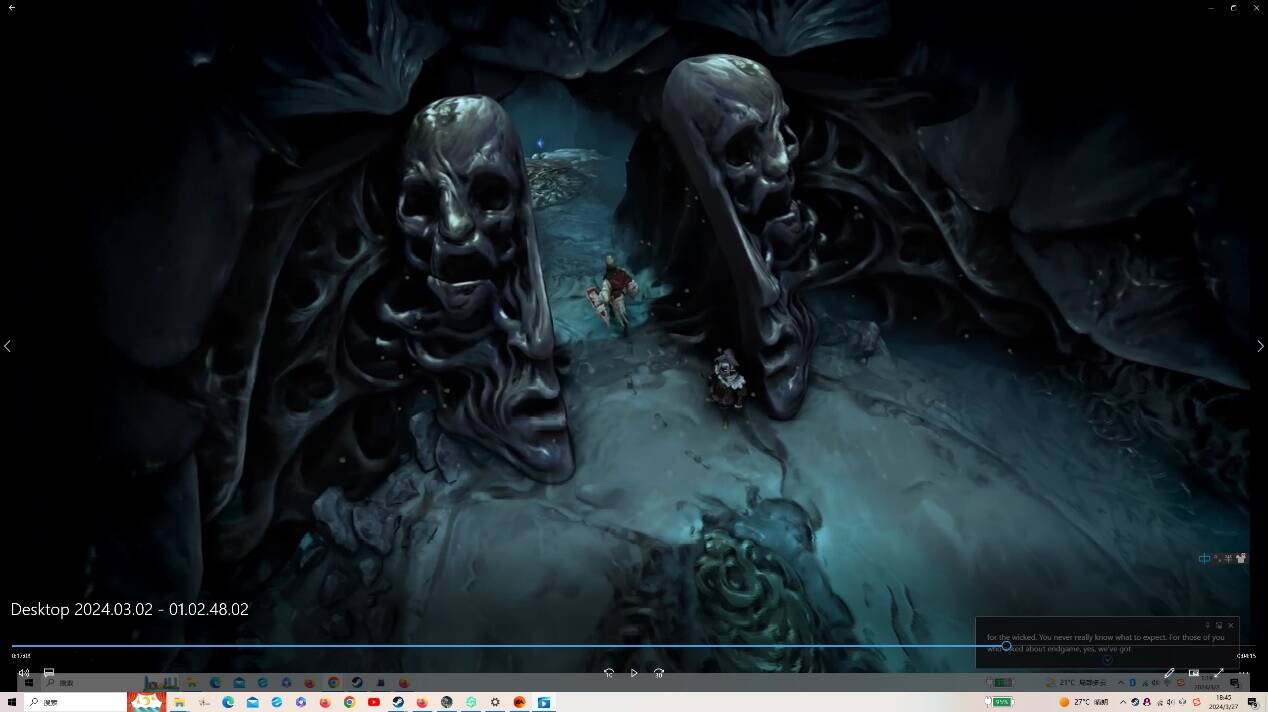Close the live caption overlay box
This screenshot has height=712, width=1268.
(x=1231, y=625)
